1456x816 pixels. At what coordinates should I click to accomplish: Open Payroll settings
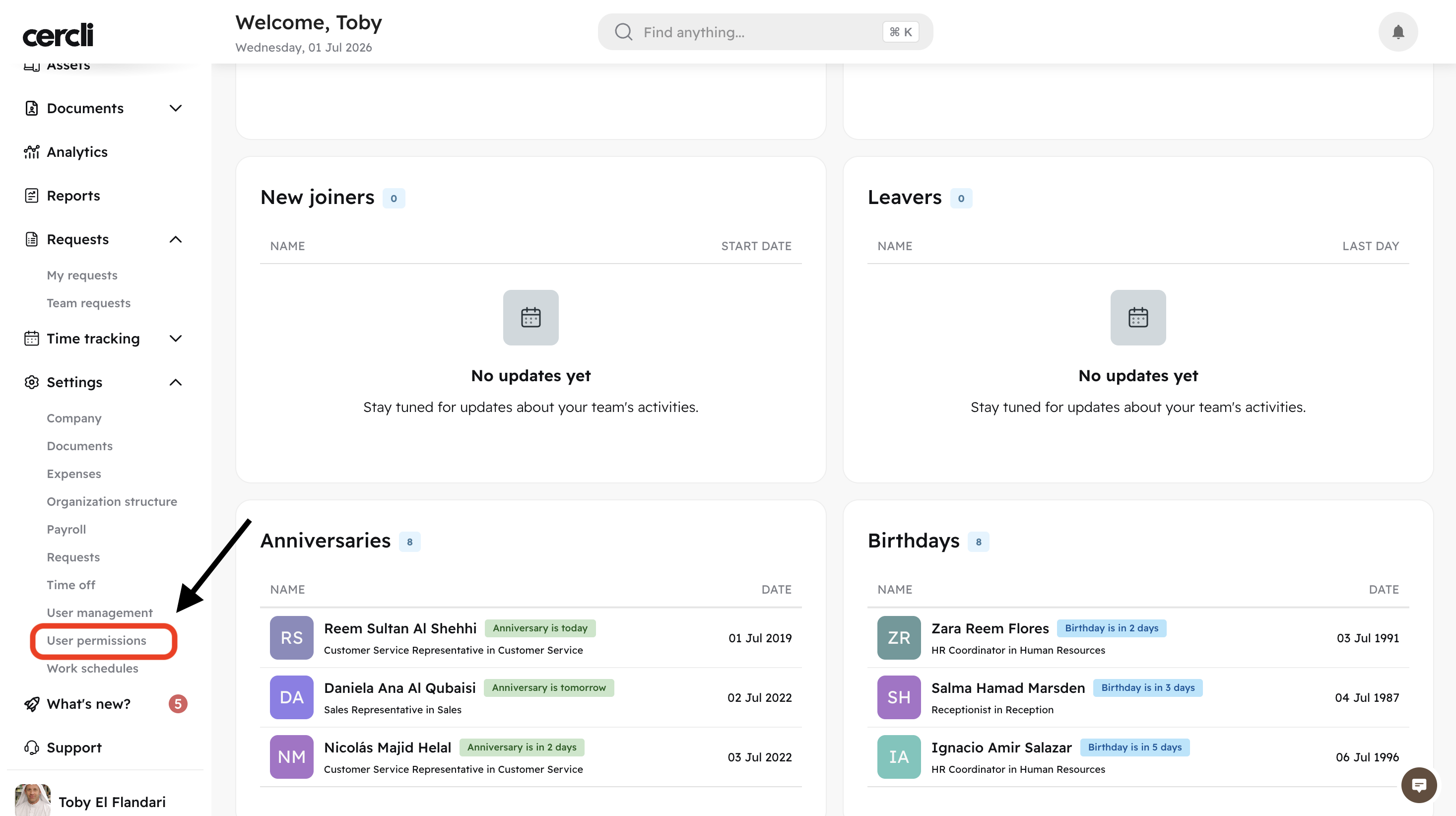pyautogui.click(x=66, y=529)
